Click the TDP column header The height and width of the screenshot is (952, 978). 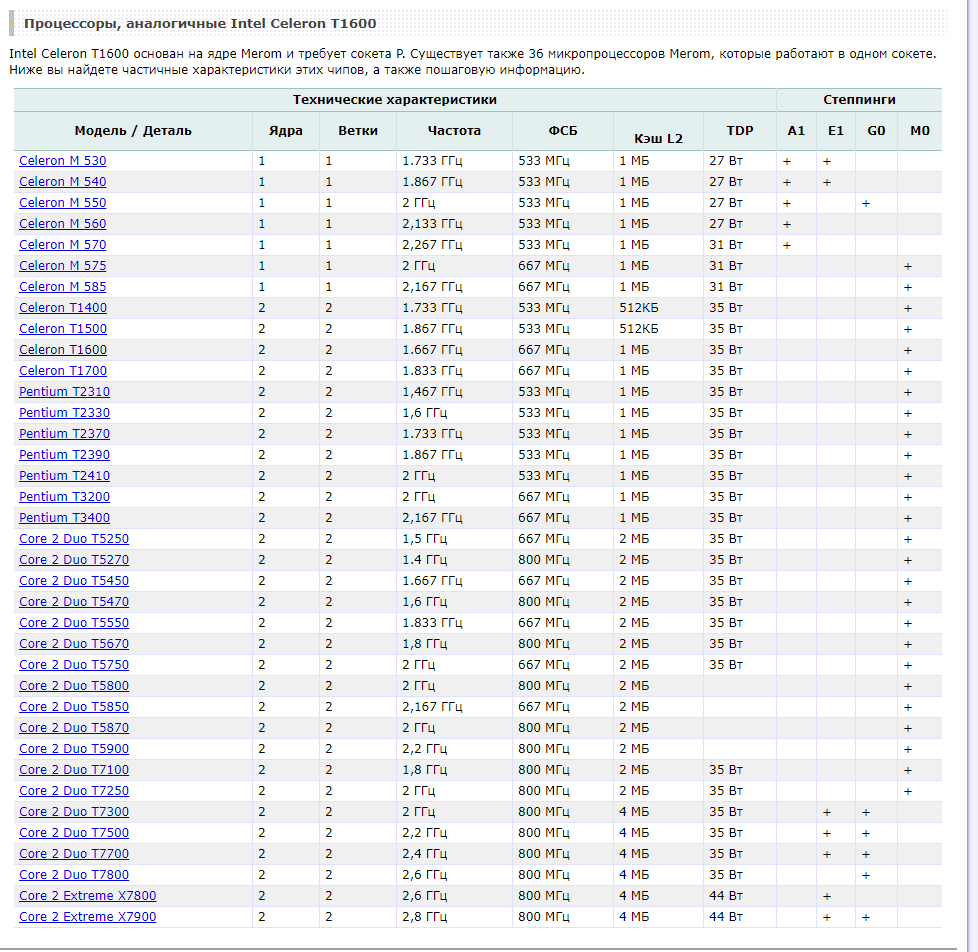[740, 131]
